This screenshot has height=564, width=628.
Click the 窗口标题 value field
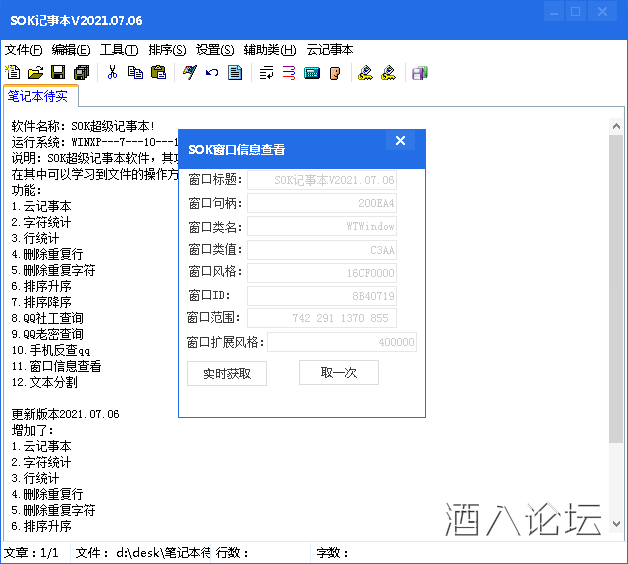322,180
